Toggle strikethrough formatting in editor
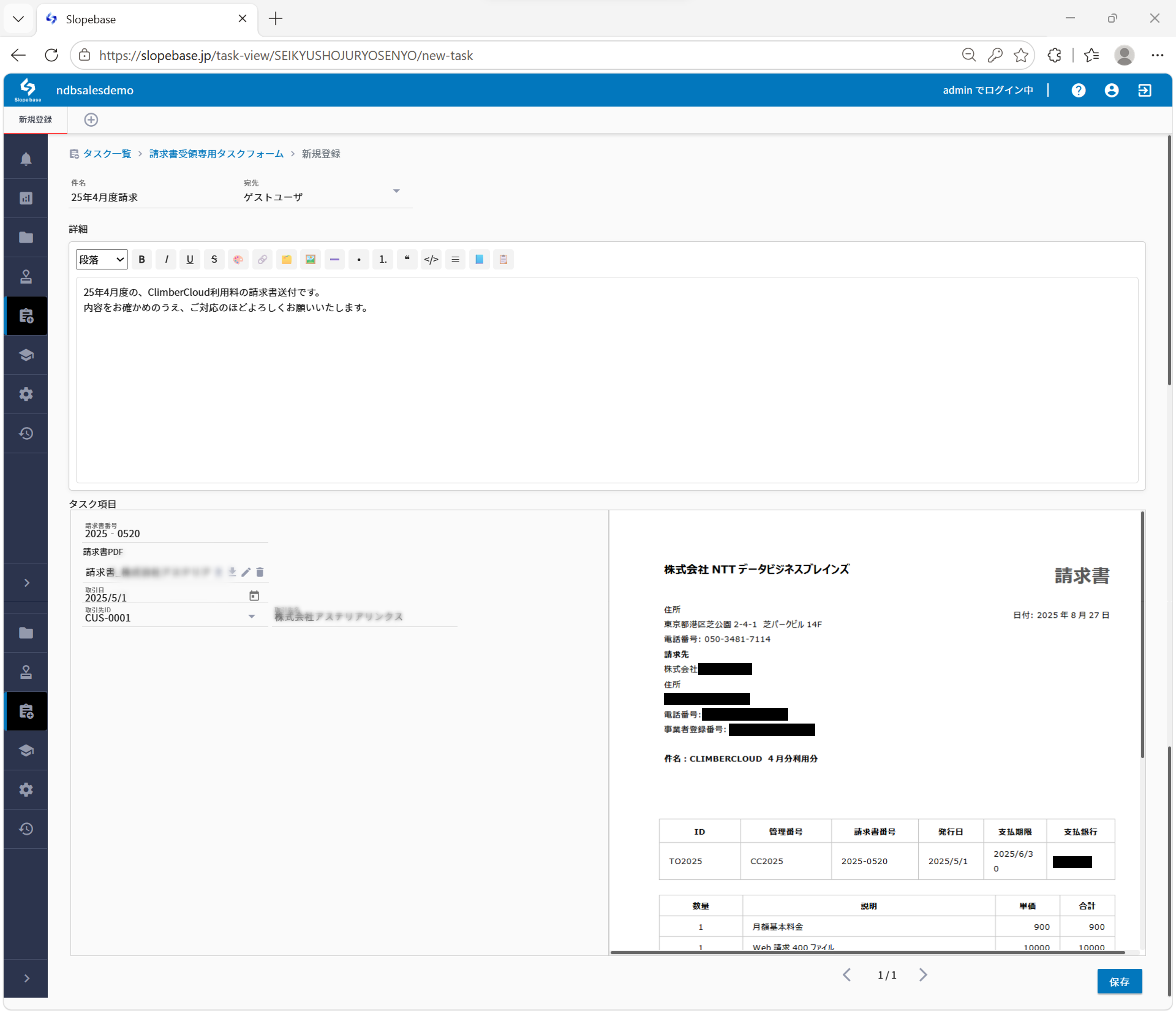 coord(214,260)
